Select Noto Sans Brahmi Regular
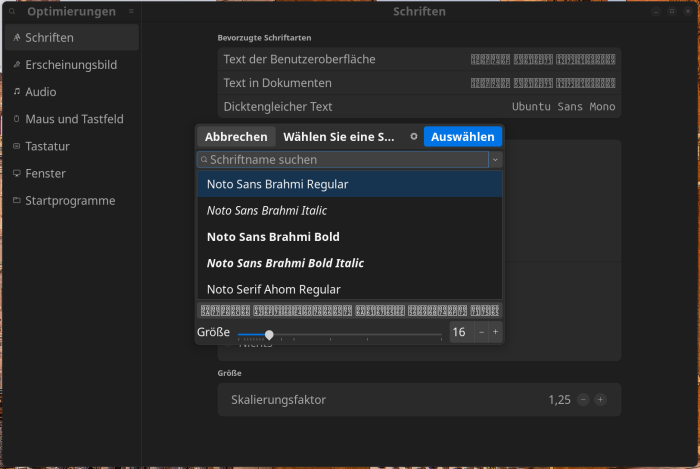700x469 pixels. point(350,184)
